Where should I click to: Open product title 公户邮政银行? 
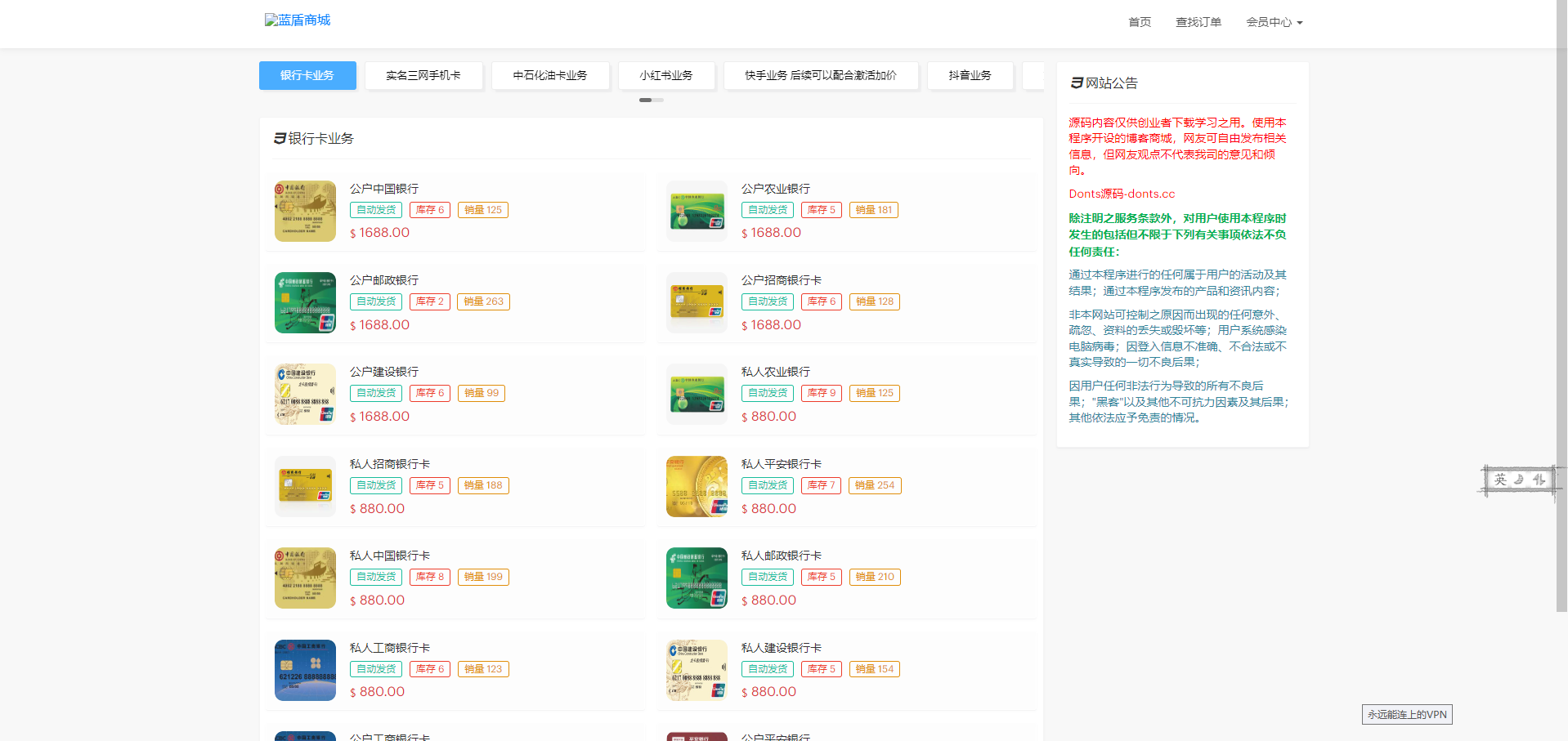coord(384,280)
